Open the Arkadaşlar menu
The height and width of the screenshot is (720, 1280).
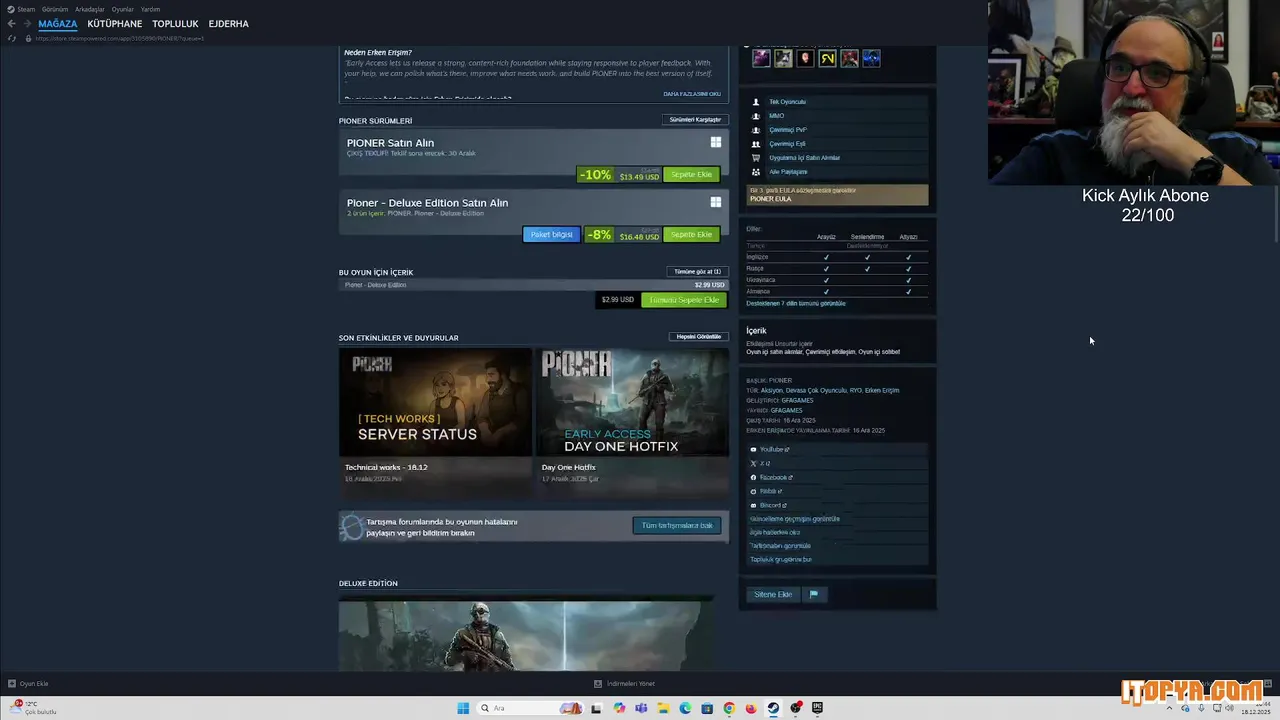[x=90, y=9]
